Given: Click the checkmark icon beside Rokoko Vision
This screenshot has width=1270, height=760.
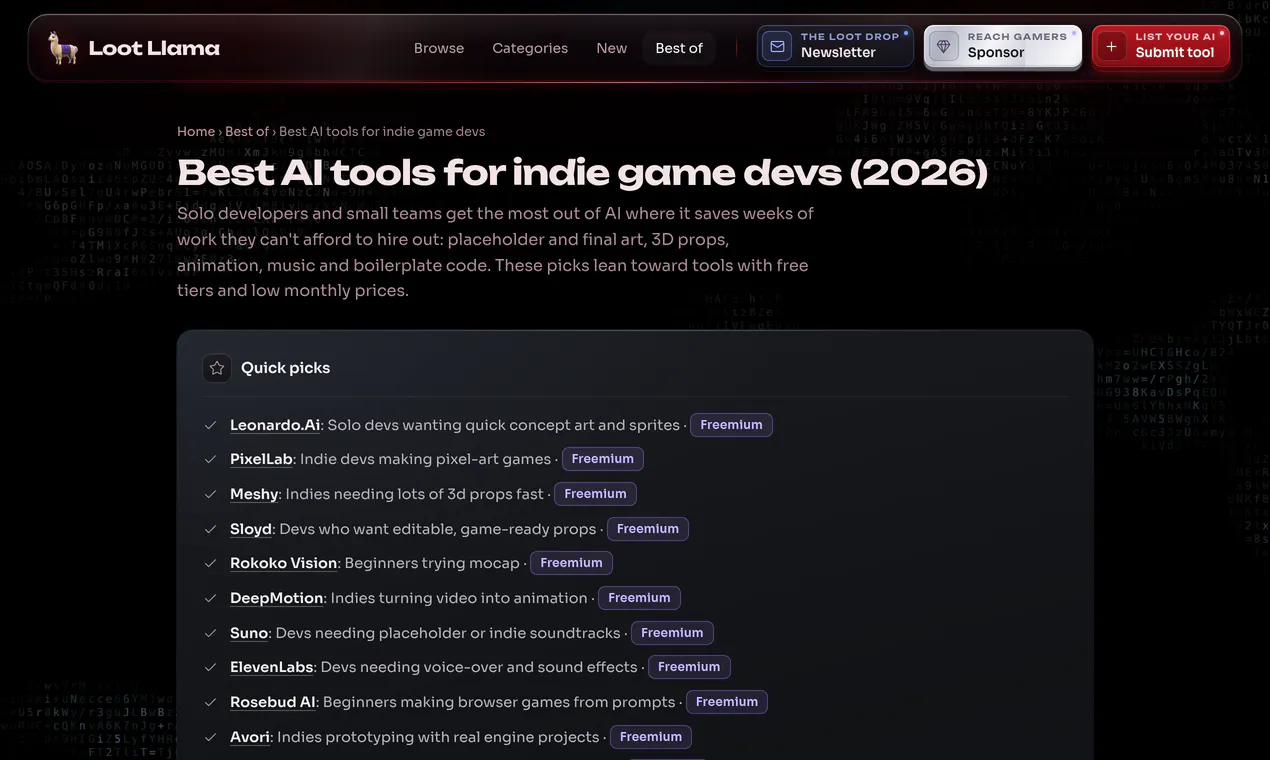Looking at the screenshot, I should pos(211,563).
